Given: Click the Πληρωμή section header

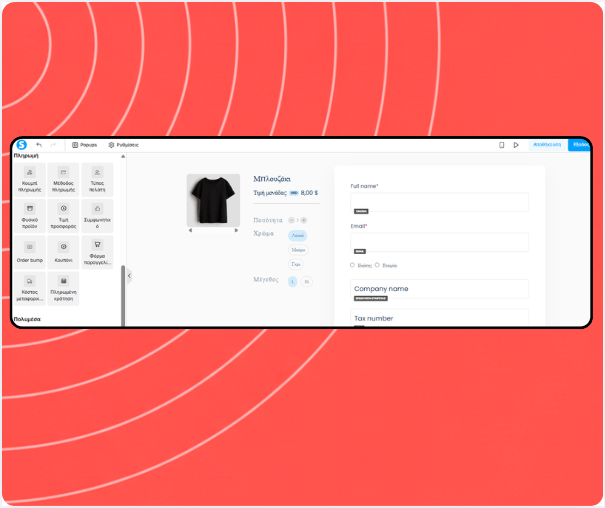Looking at the screenshot, I should tap(26, 156).
